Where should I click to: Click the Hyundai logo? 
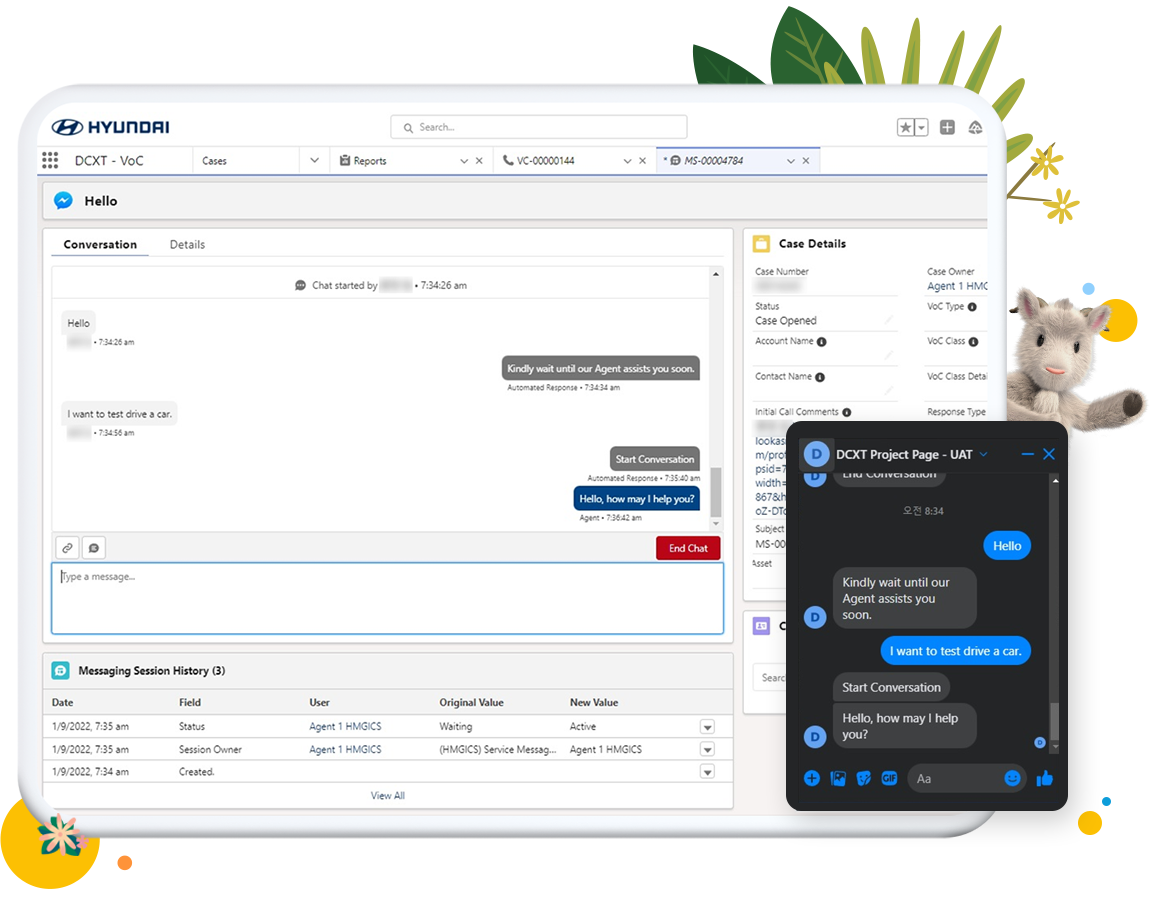(x=111, y=127)
